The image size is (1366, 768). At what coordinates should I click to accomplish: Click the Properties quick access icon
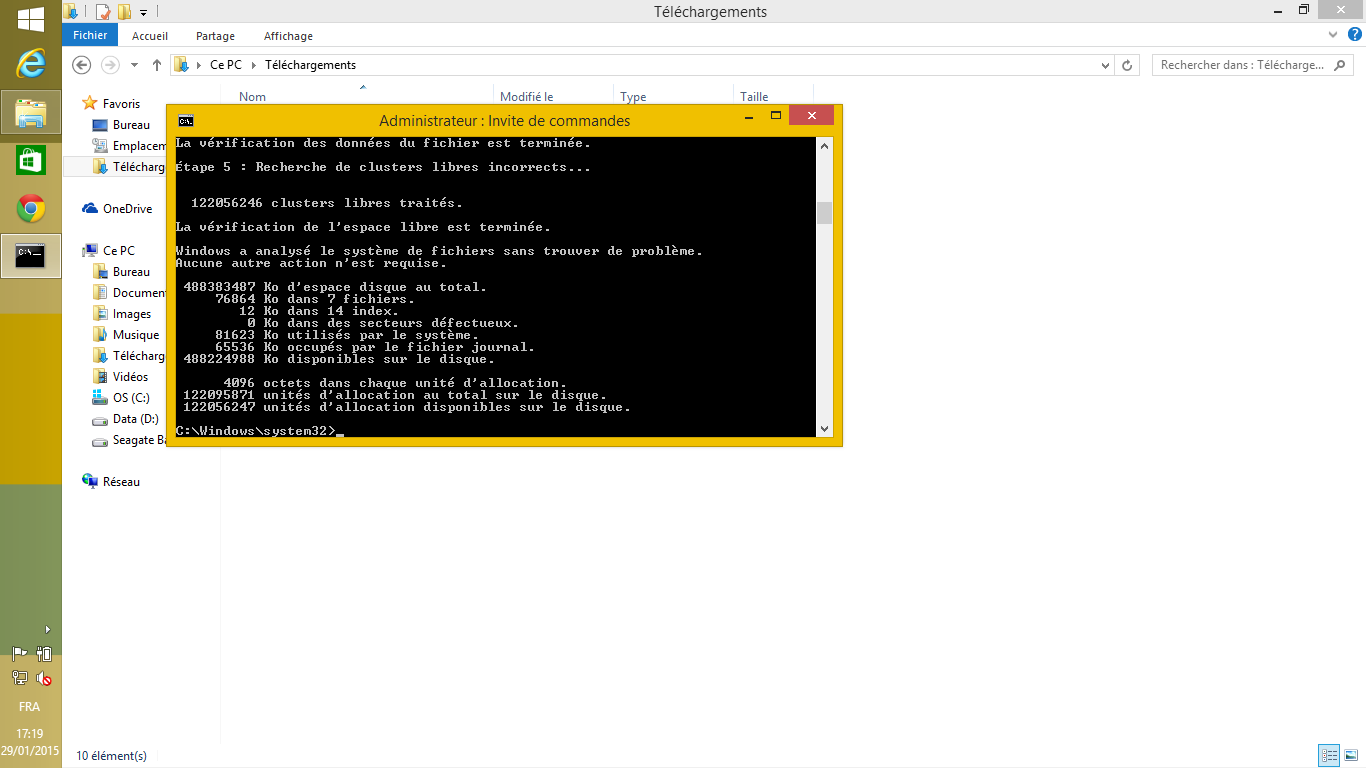point(103,12)
